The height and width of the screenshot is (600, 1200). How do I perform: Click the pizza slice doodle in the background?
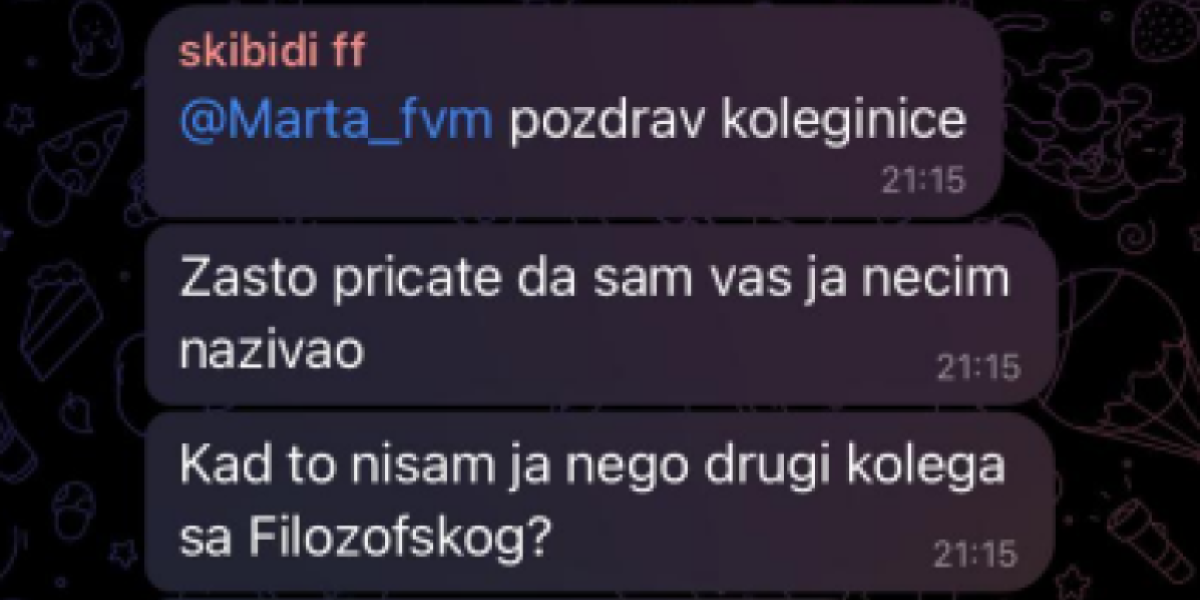(x=78, y=165)
